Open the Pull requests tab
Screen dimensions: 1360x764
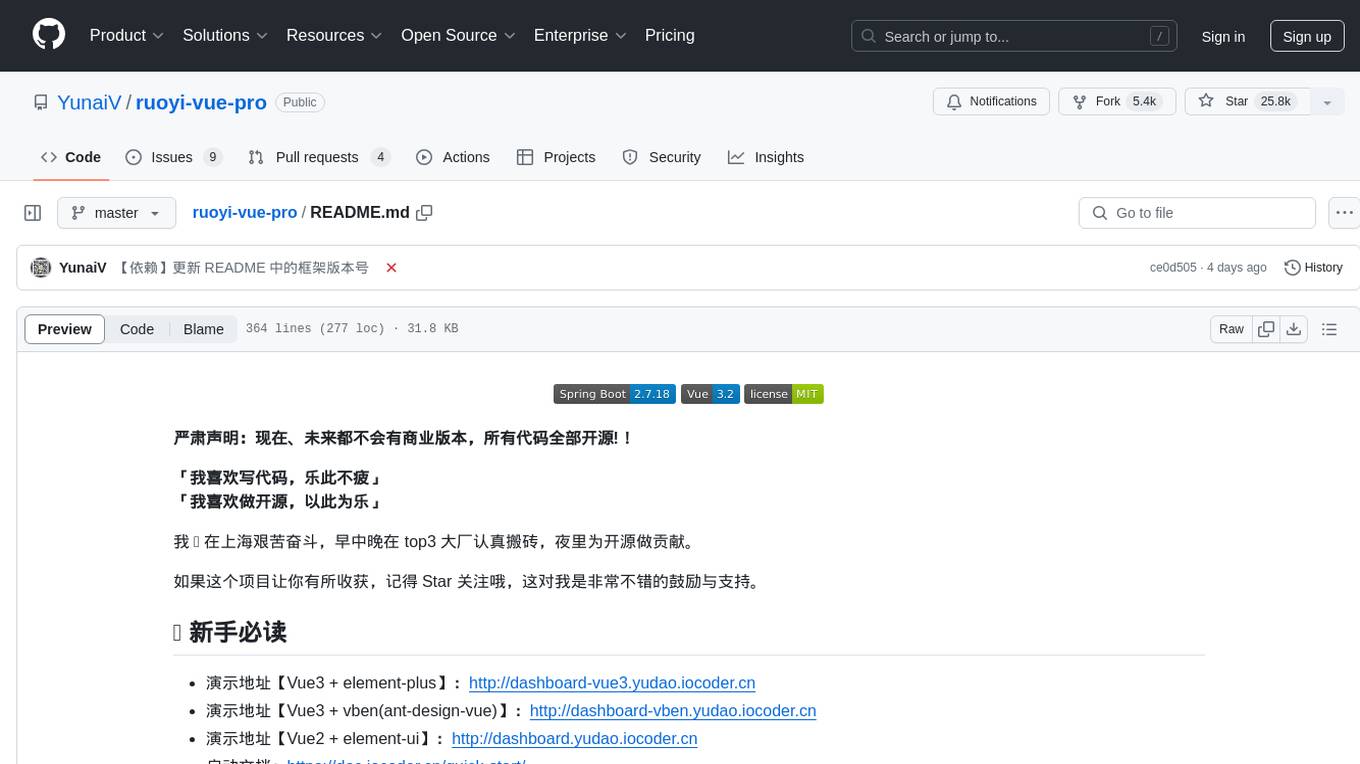(x=318, y=157)
